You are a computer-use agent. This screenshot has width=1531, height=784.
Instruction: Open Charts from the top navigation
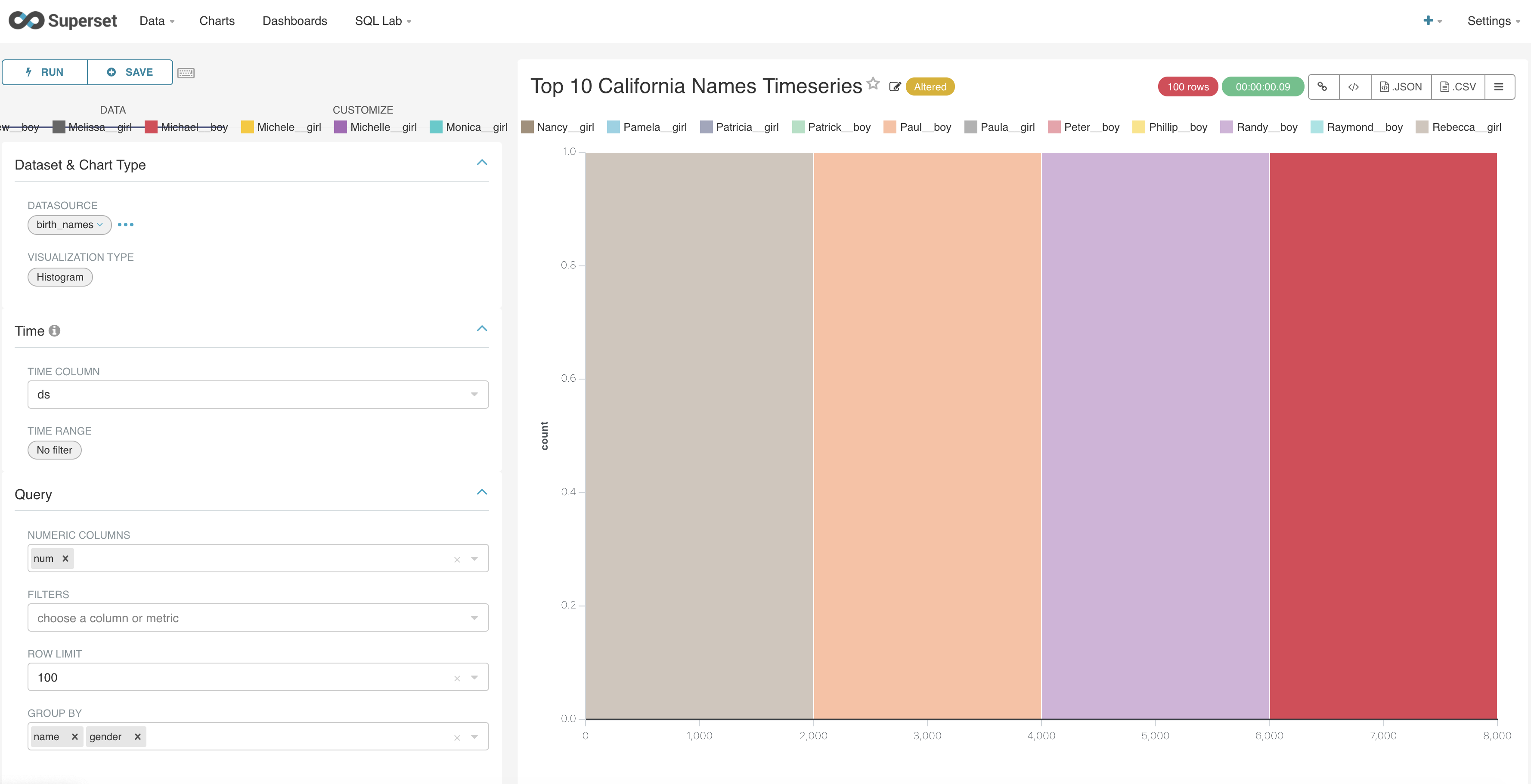pyautogui.click(x=216, y=21)
